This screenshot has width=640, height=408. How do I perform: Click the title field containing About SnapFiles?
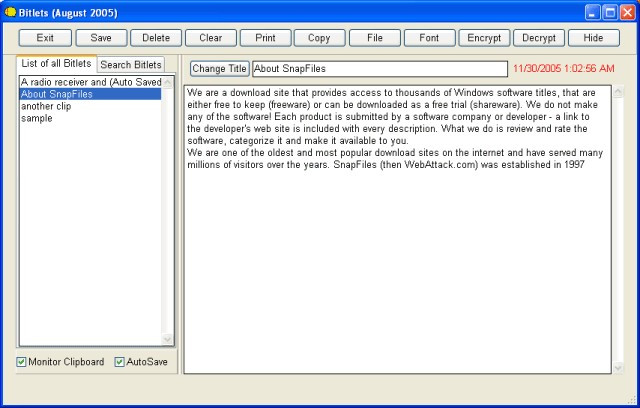[380, 69]
